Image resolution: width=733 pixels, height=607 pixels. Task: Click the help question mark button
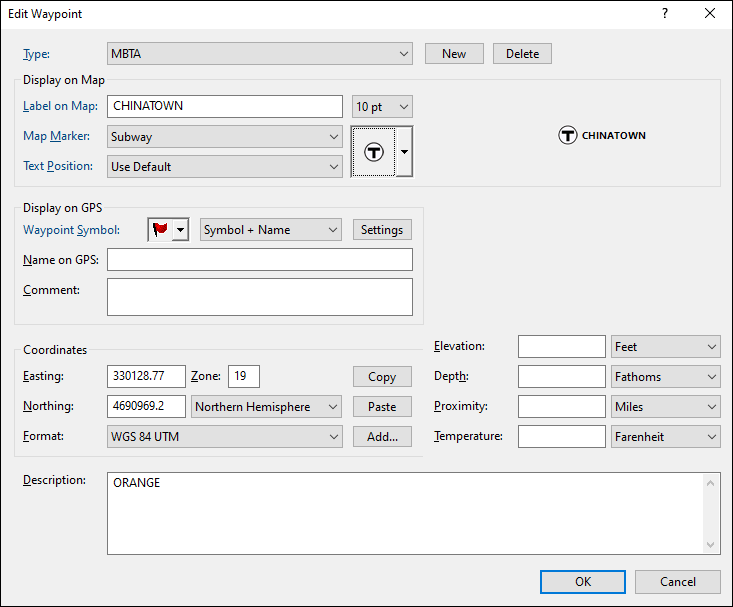[665, 14]
